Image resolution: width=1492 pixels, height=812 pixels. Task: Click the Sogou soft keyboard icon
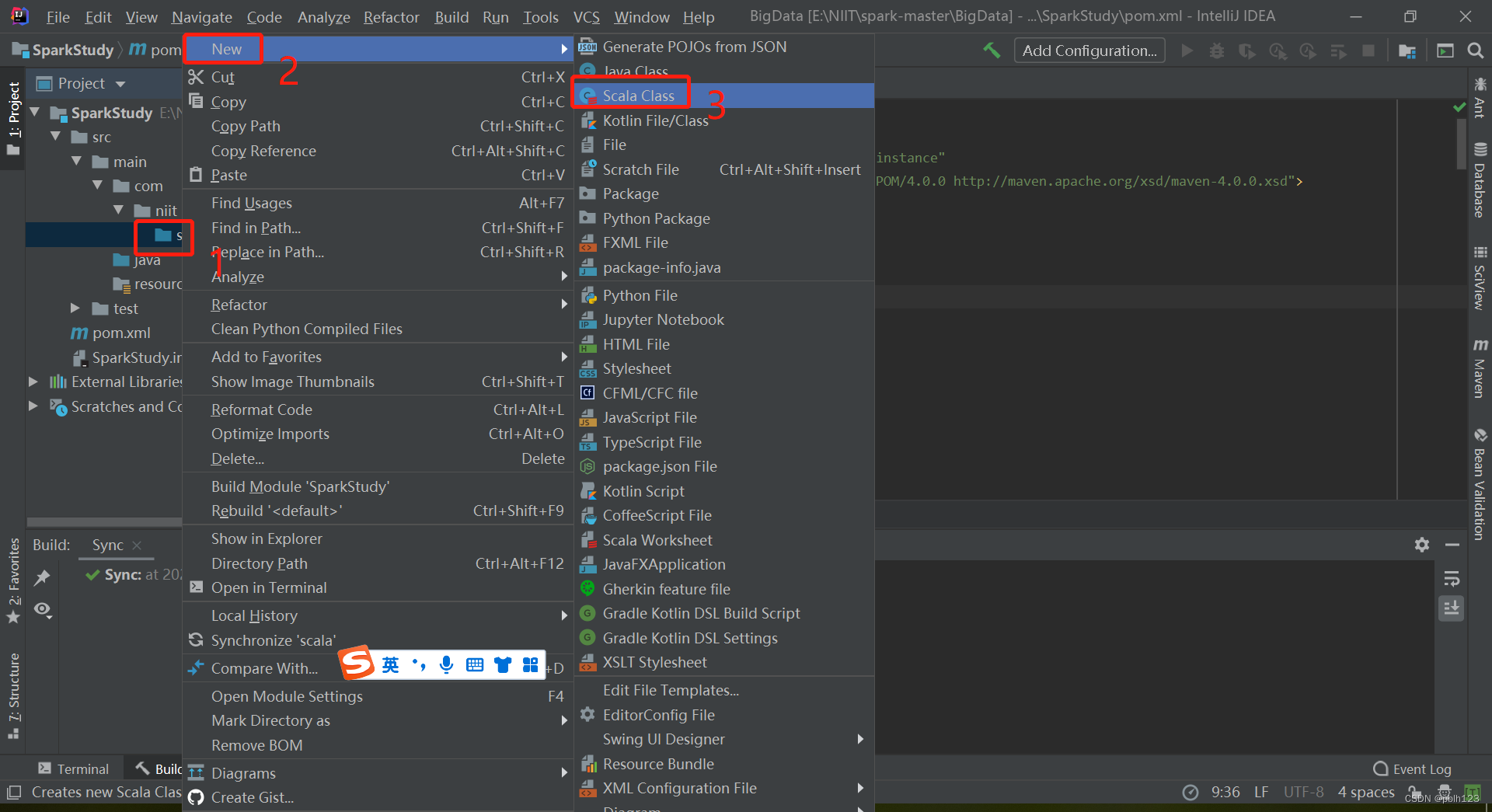(475, 664)
